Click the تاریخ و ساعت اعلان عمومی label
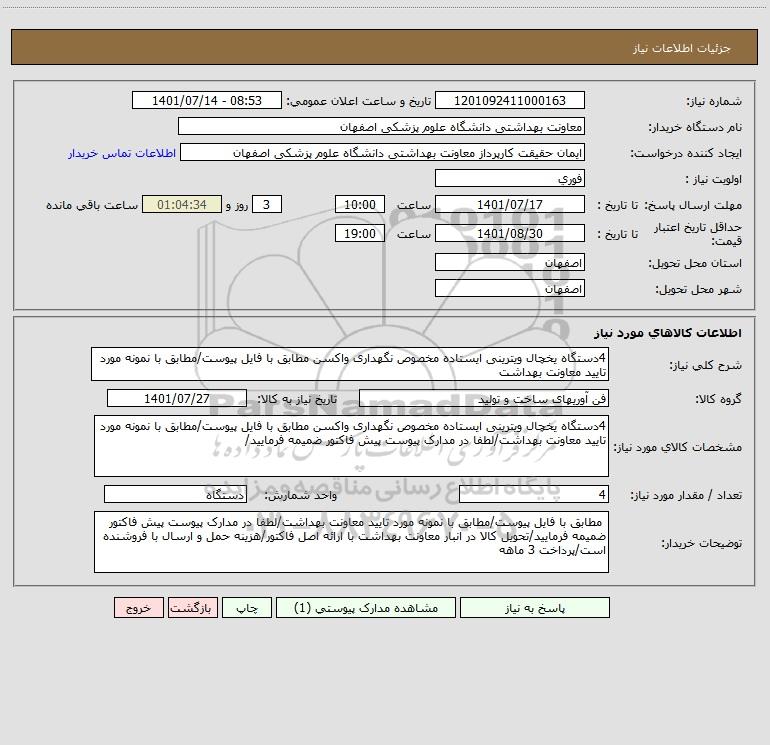The image size is (770, 745). 358,102
